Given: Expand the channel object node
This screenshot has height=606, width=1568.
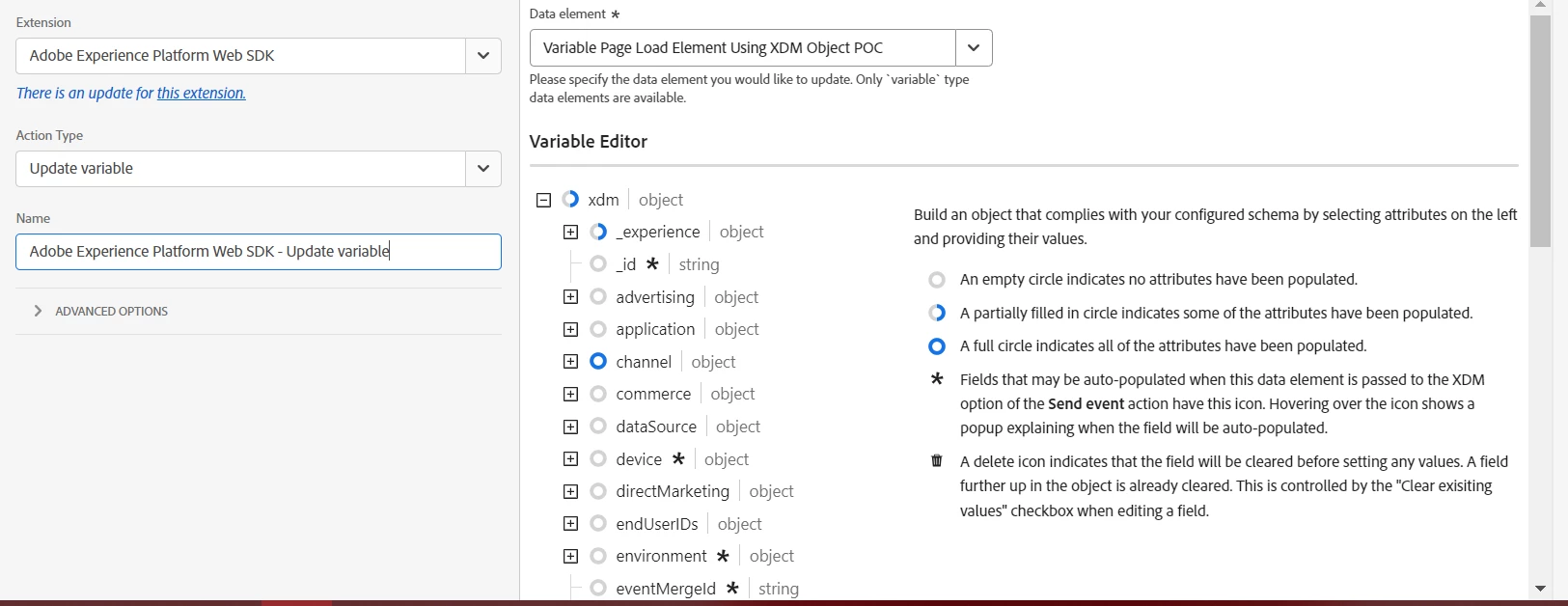Looking at the screenshot, I should tap(570, 362).
